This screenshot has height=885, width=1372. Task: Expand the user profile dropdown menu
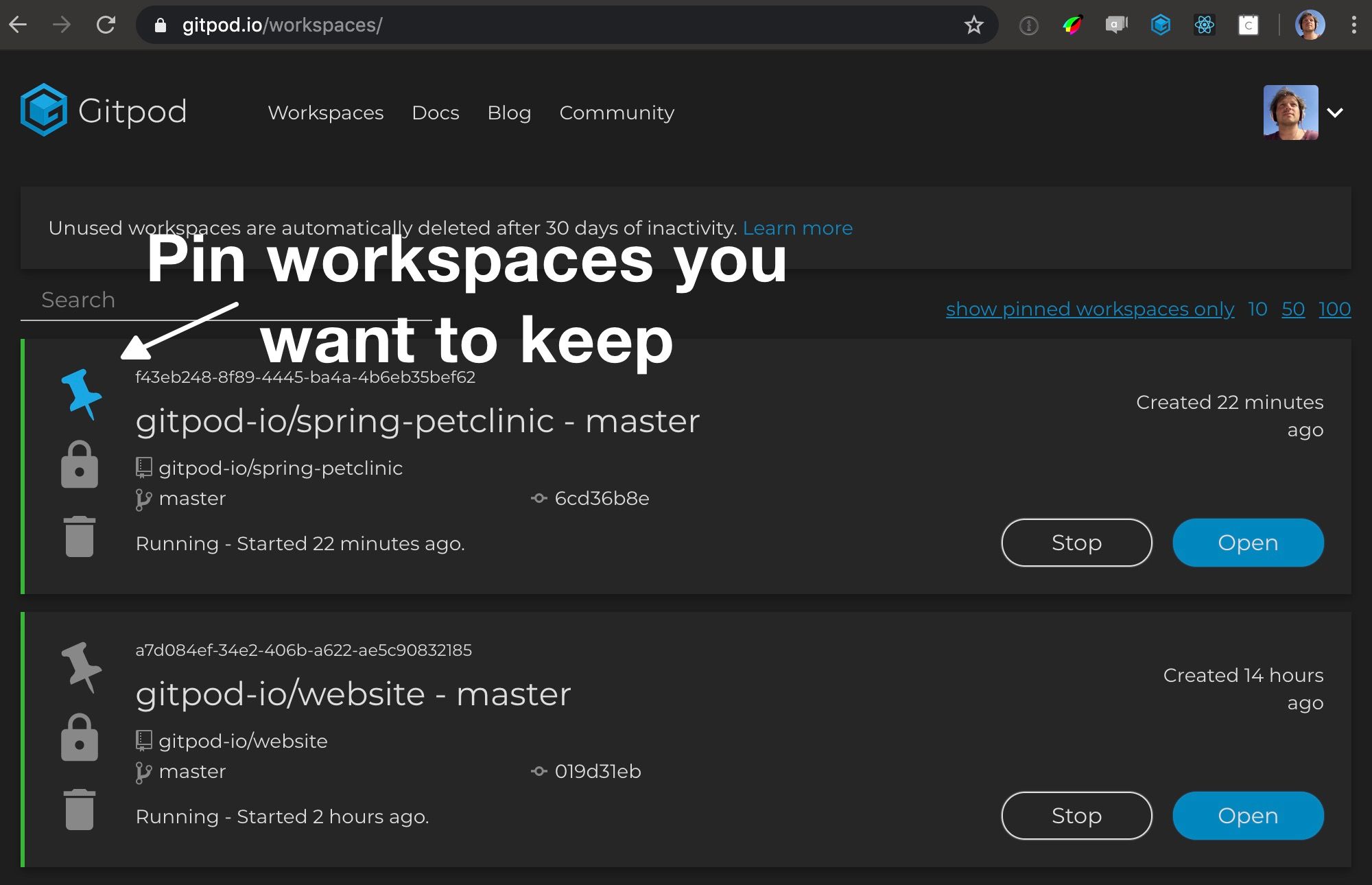[1337, 112]
